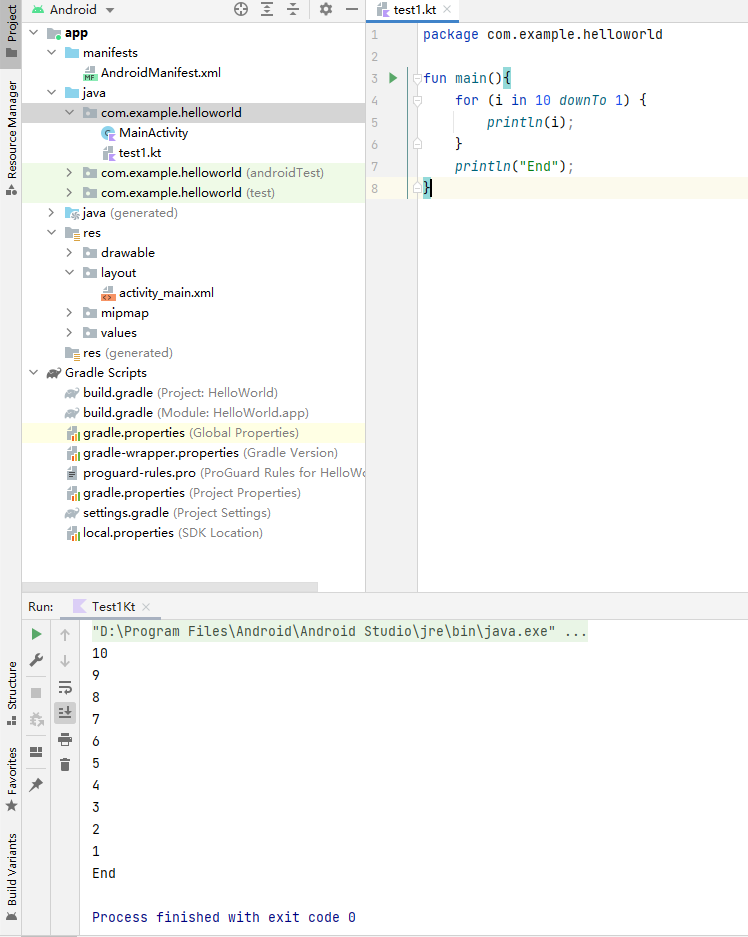Select res (generated) folder
Viewport: 748px width, 937px height.
pos(119,353)
